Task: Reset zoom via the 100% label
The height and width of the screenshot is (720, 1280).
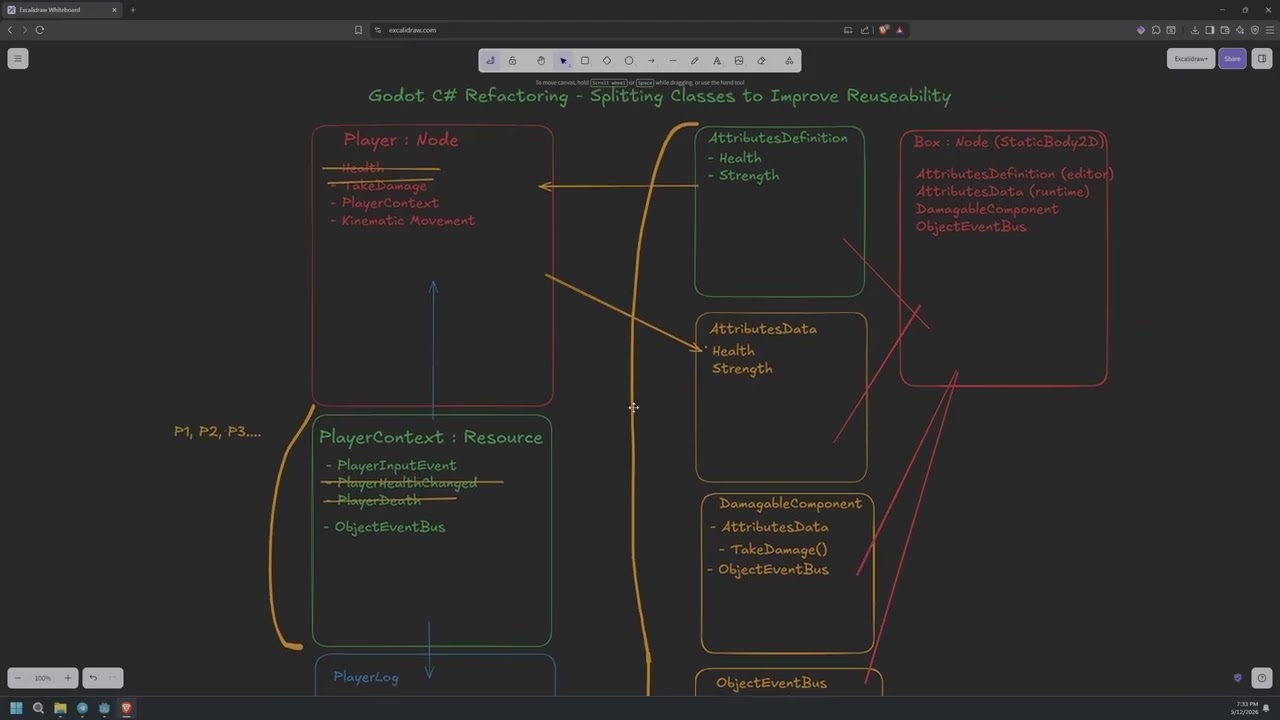Action: (42, 678)
